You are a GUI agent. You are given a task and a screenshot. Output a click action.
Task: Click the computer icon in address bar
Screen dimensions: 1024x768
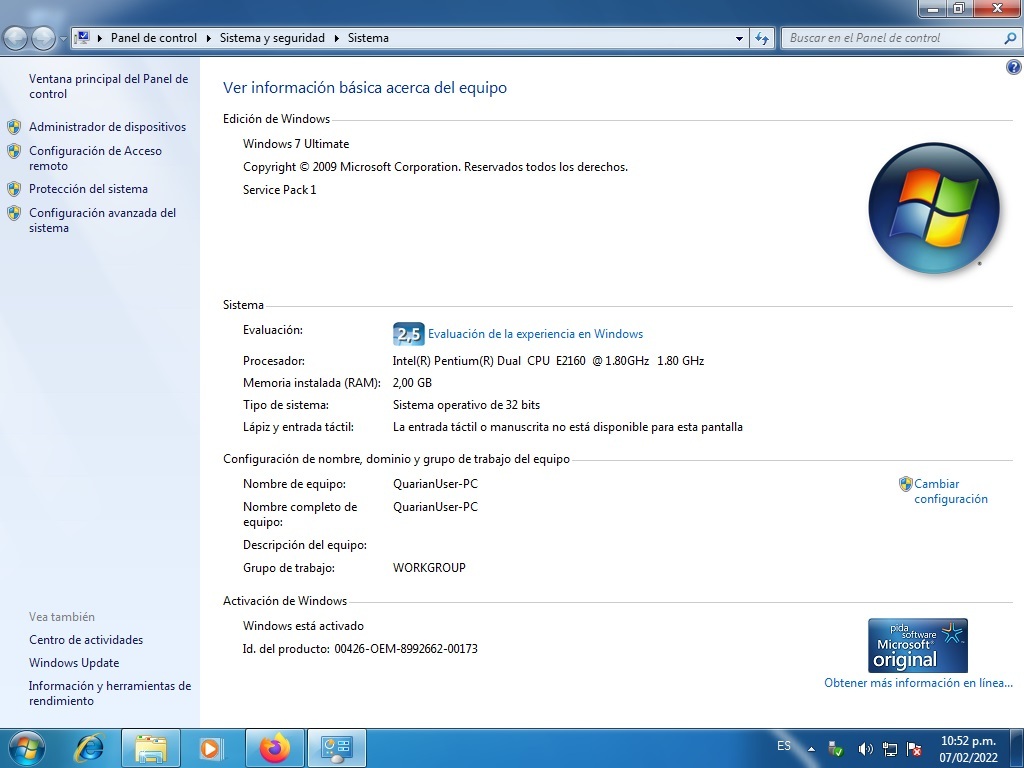tap(83, 37)
